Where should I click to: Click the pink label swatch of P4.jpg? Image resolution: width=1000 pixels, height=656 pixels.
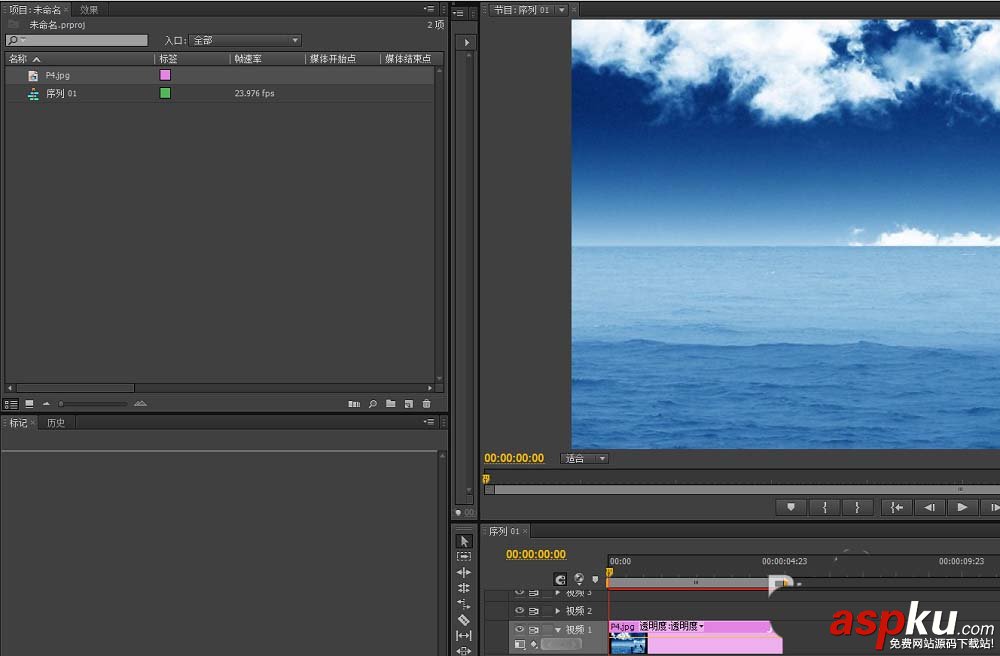coord(165,75)
